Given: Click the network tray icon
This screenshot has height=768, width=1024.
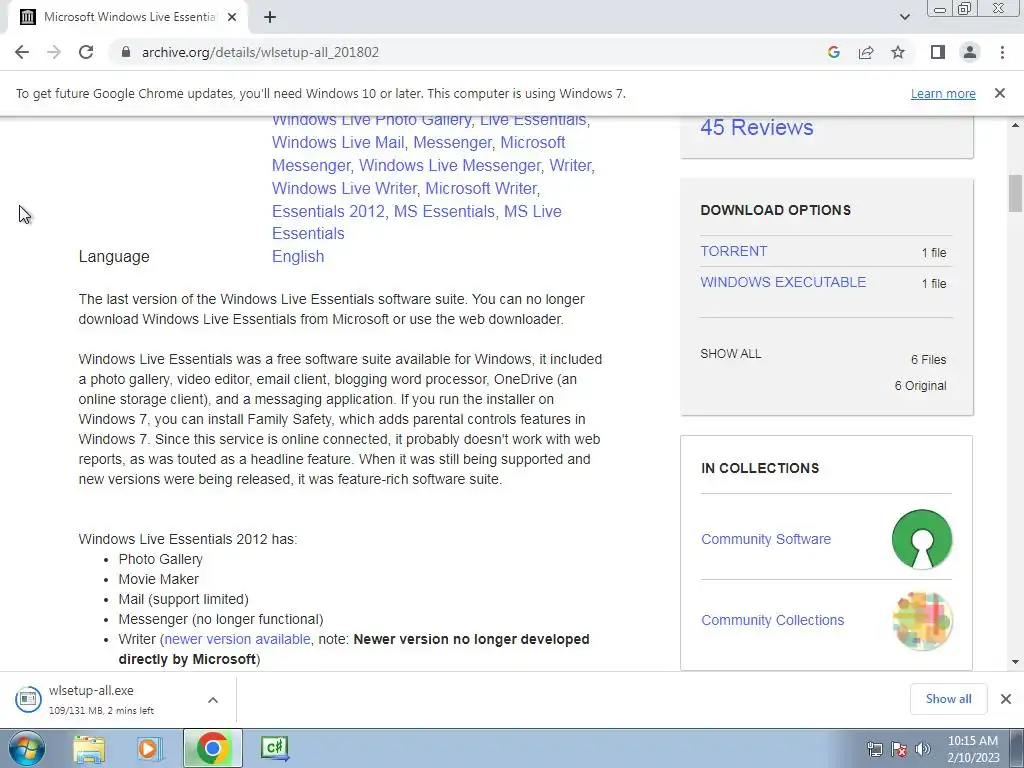Looking at the screenshot, I should click(874, 749).
